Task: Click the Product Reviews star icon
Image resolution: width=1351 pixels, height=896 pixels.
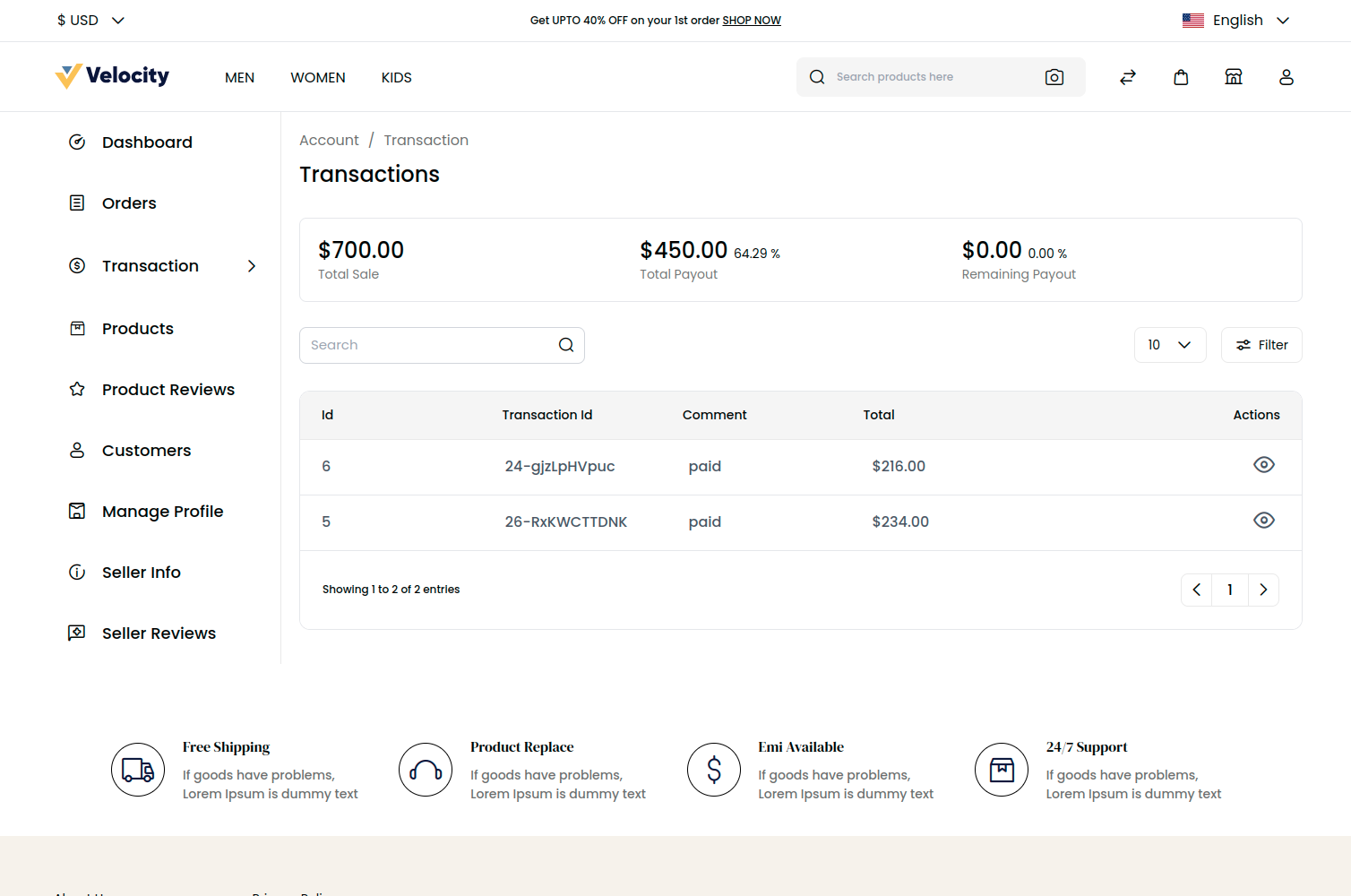Action: [x=77, y=389]
